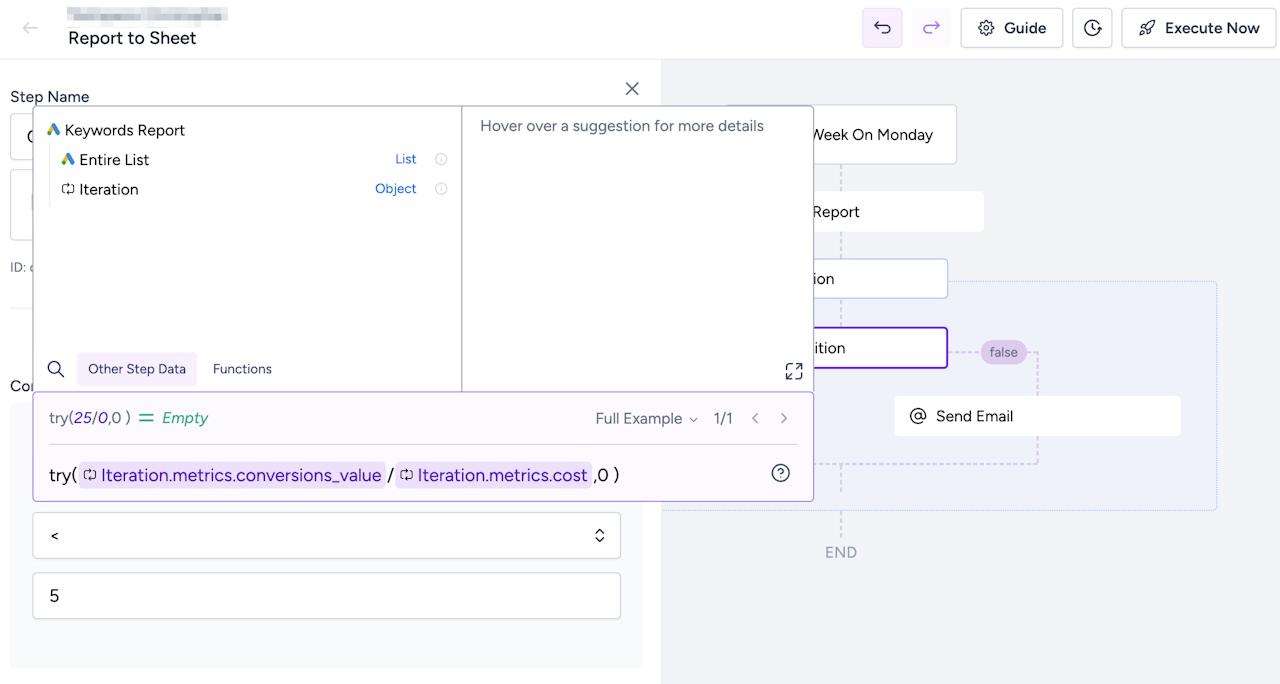
Task: Open the less-than operator dropdown
Action: (326, 536)
